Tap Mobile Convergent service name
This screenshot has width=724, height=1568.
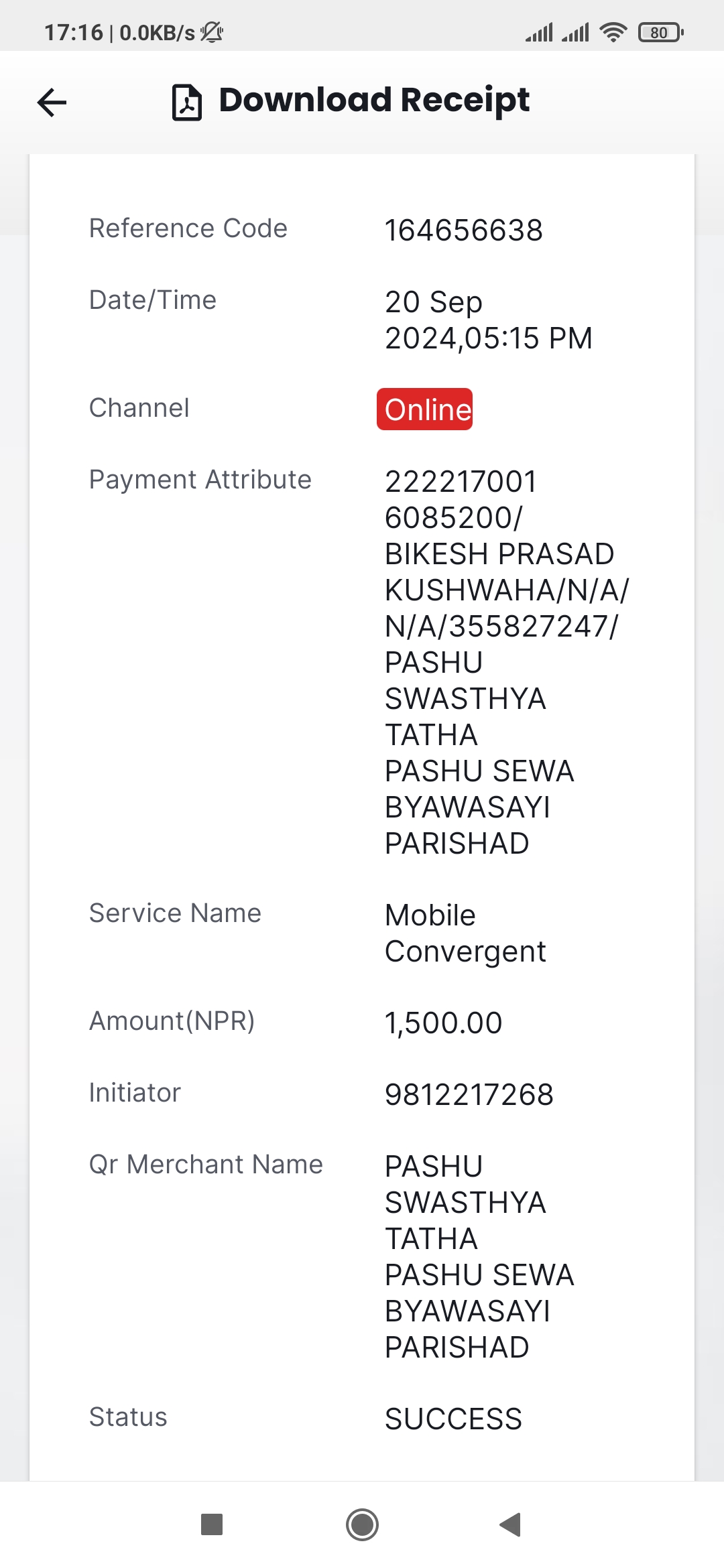point(465,933)
